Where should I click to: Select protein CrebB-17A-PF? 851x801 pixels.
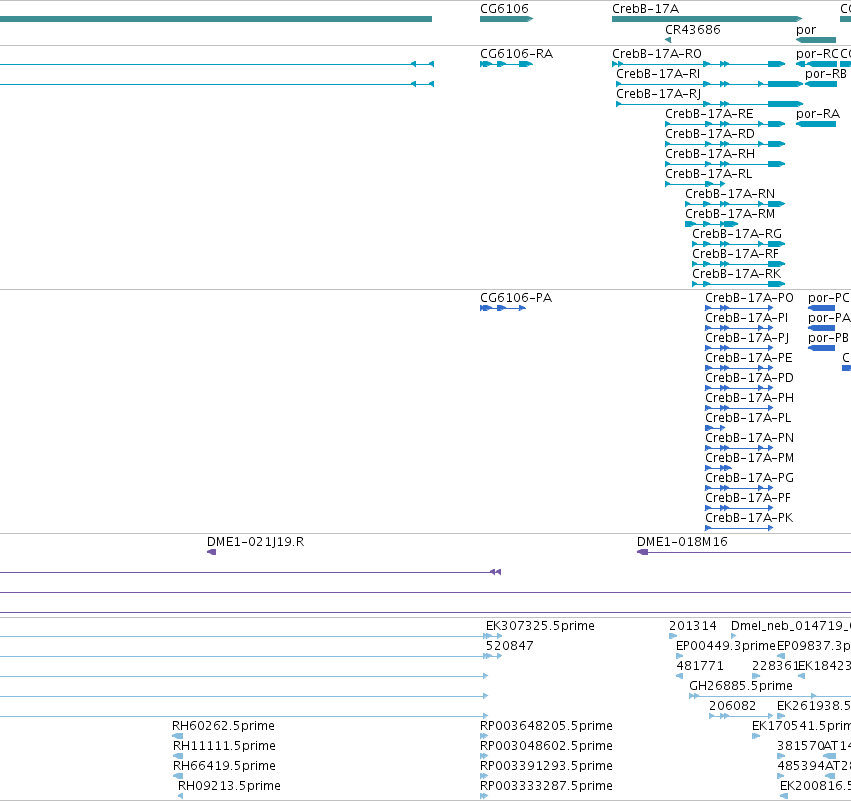click(748, 499)
